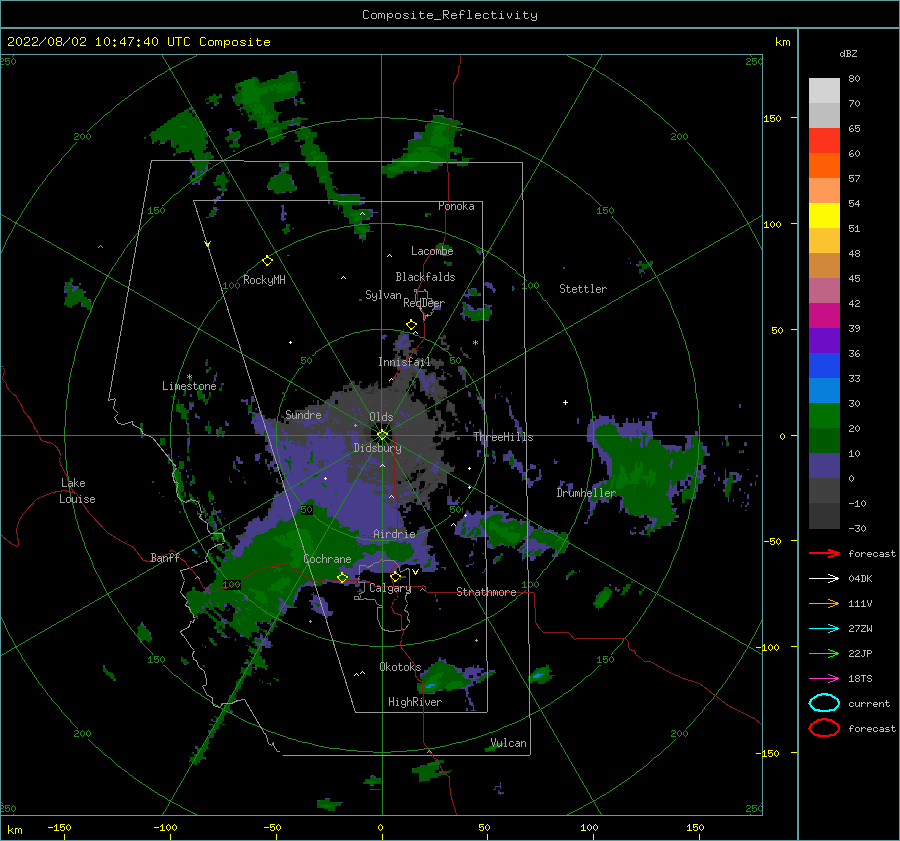Viewport: 900px width, 841px height.
Task: Select the RockyMH label
Action: click(264, 280)
